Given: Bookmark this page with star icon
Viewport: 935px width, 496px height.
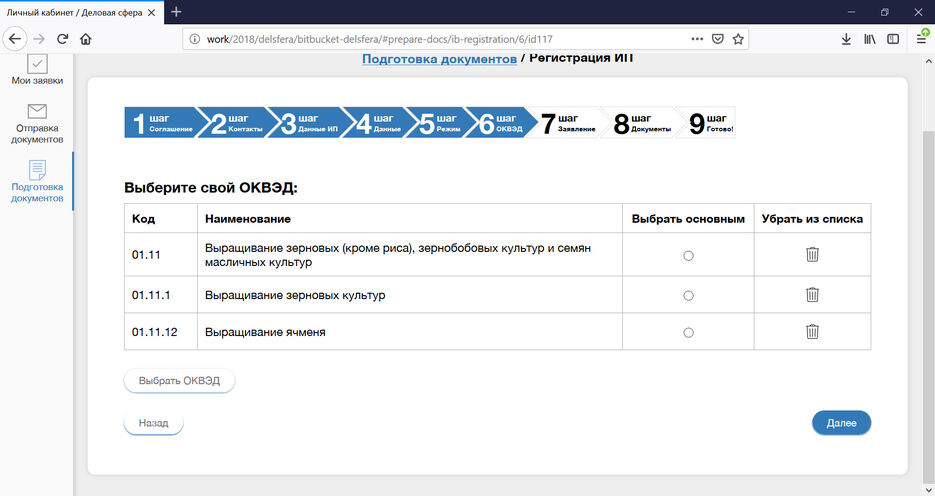Looking at the screenshot, I should click(x=738, y=39).
